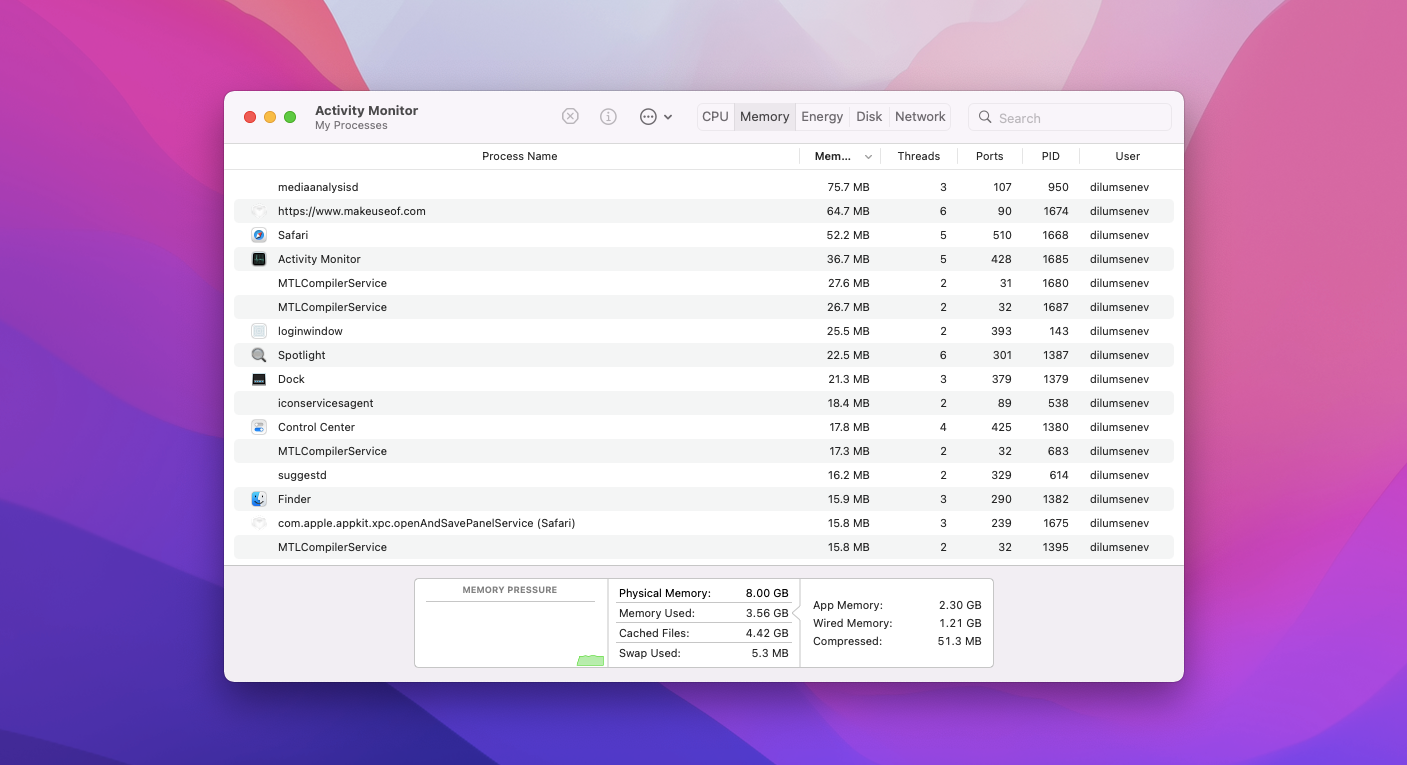Open process info using the (i) toolbar icon
Image resolution: width=1407 pixels, height=765 pixels.
click(x=608, y=116)
